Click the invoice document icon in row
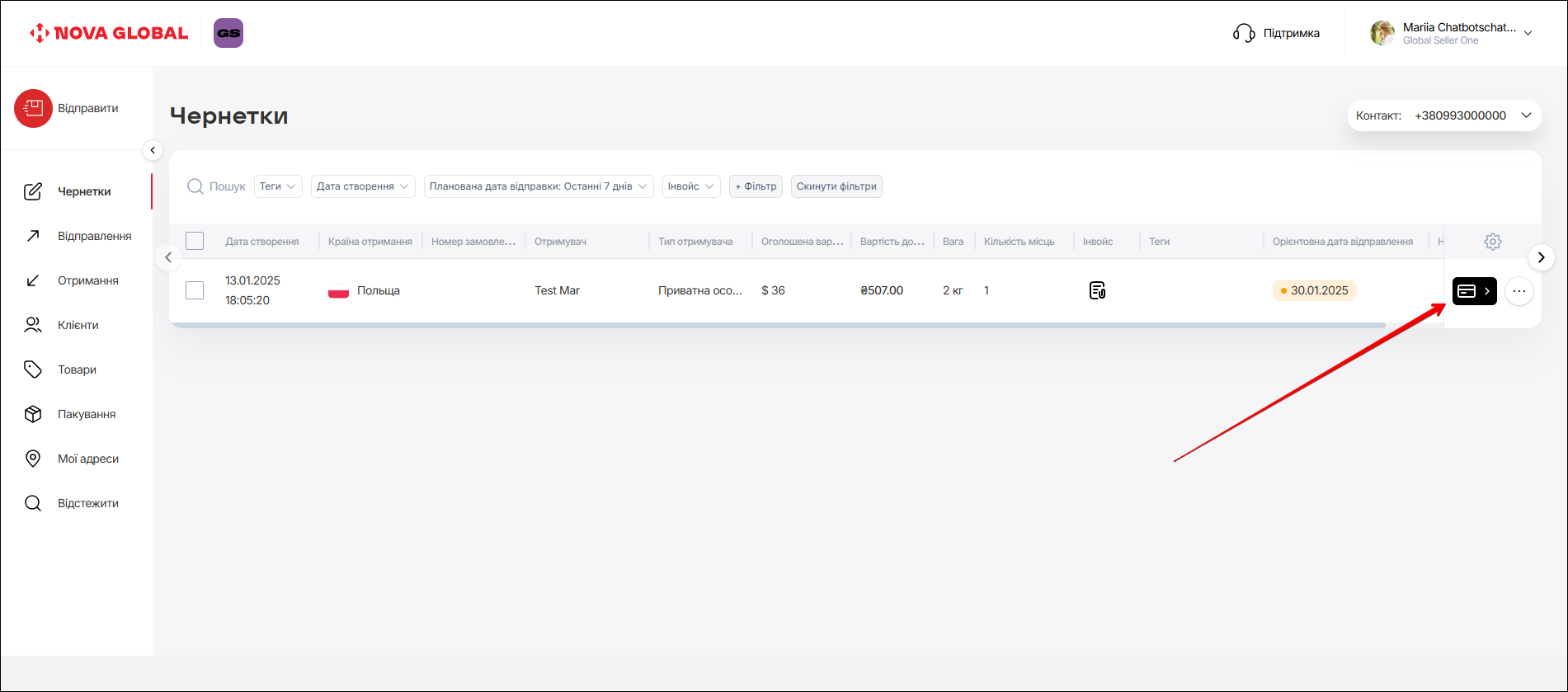Image resolution: width=1568 pixels, height=692 pixels. 1097,290
